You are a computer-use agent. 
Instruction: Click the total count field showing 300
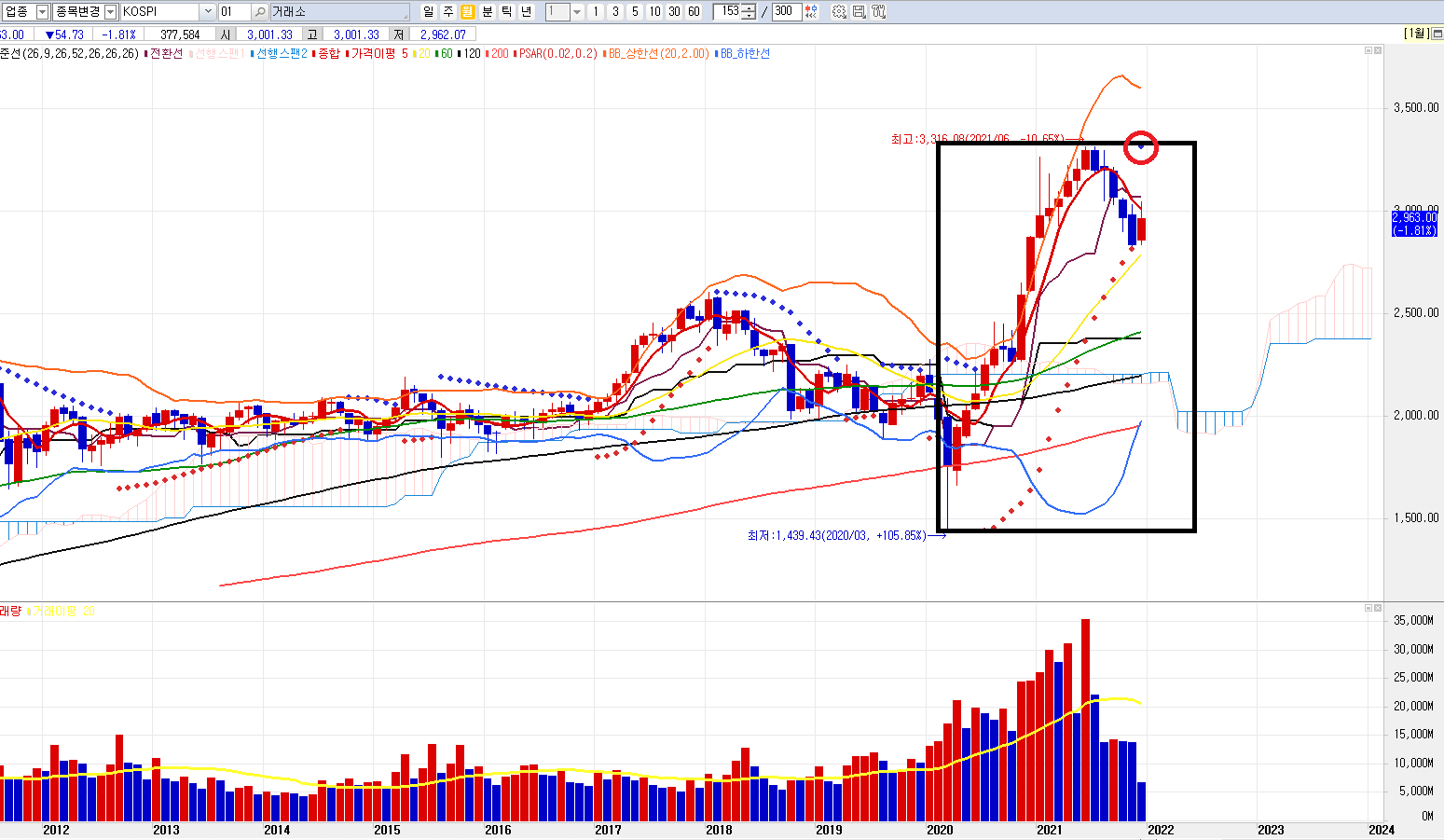(787, 12)
